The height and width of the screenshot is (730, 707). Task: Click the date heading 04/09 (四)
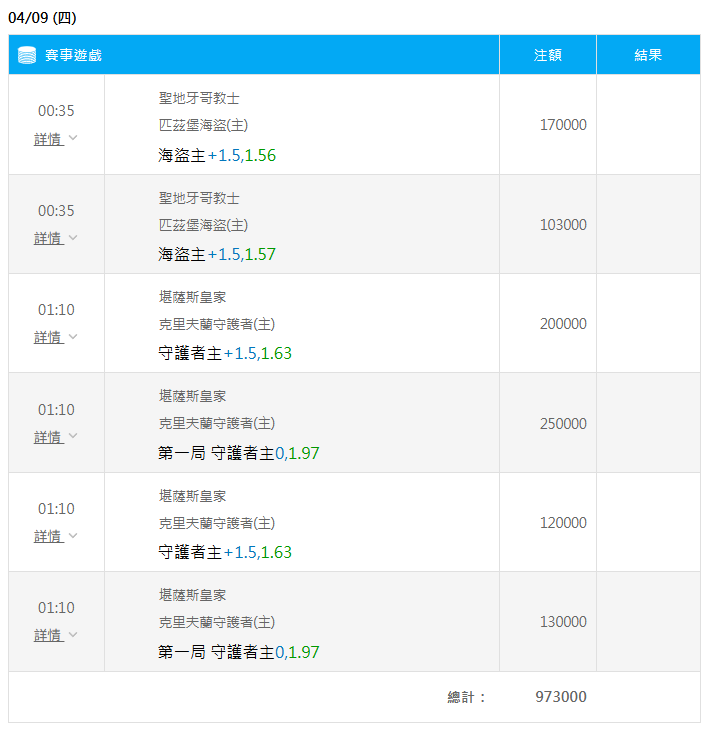[42, 17]
